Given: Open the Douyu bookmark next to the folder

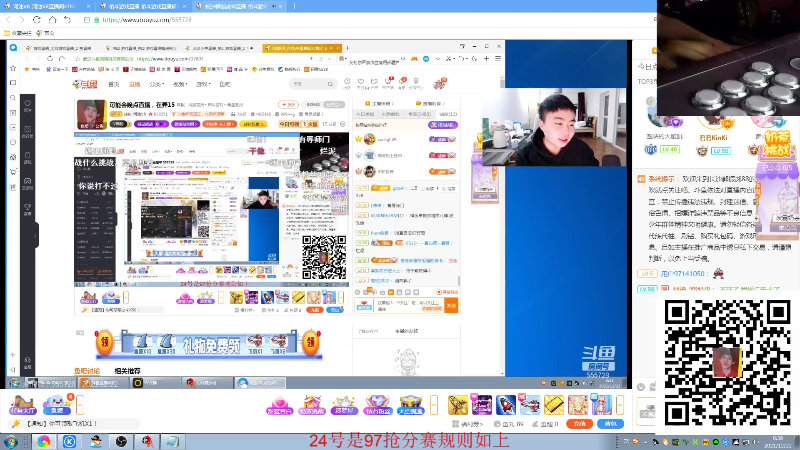Looking at the screenshot, I should point(45,33).
